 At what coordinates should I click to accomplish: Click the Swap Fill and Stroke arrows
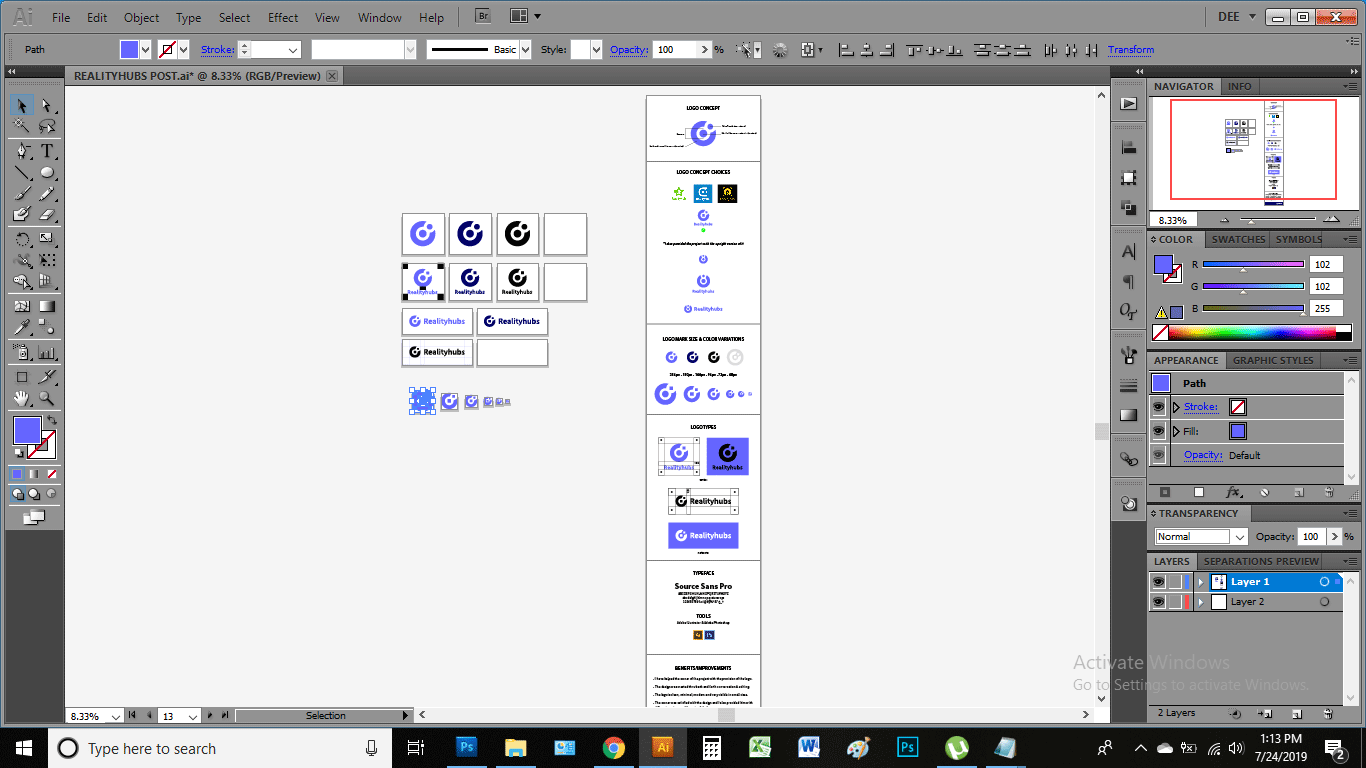tap(52, 420)
